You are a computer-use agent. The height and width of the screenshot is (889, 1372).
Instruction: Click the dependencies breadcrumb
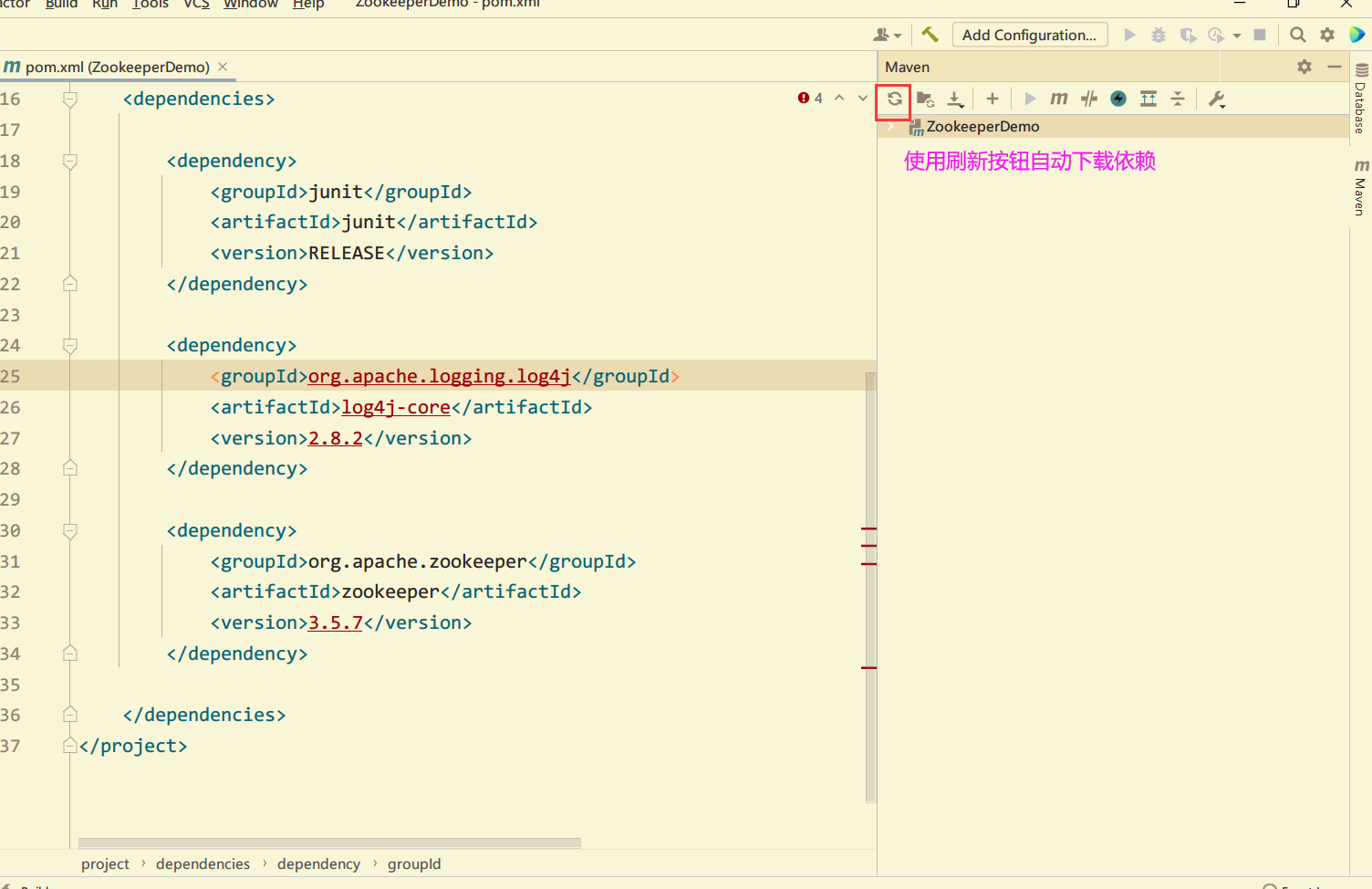203,863
